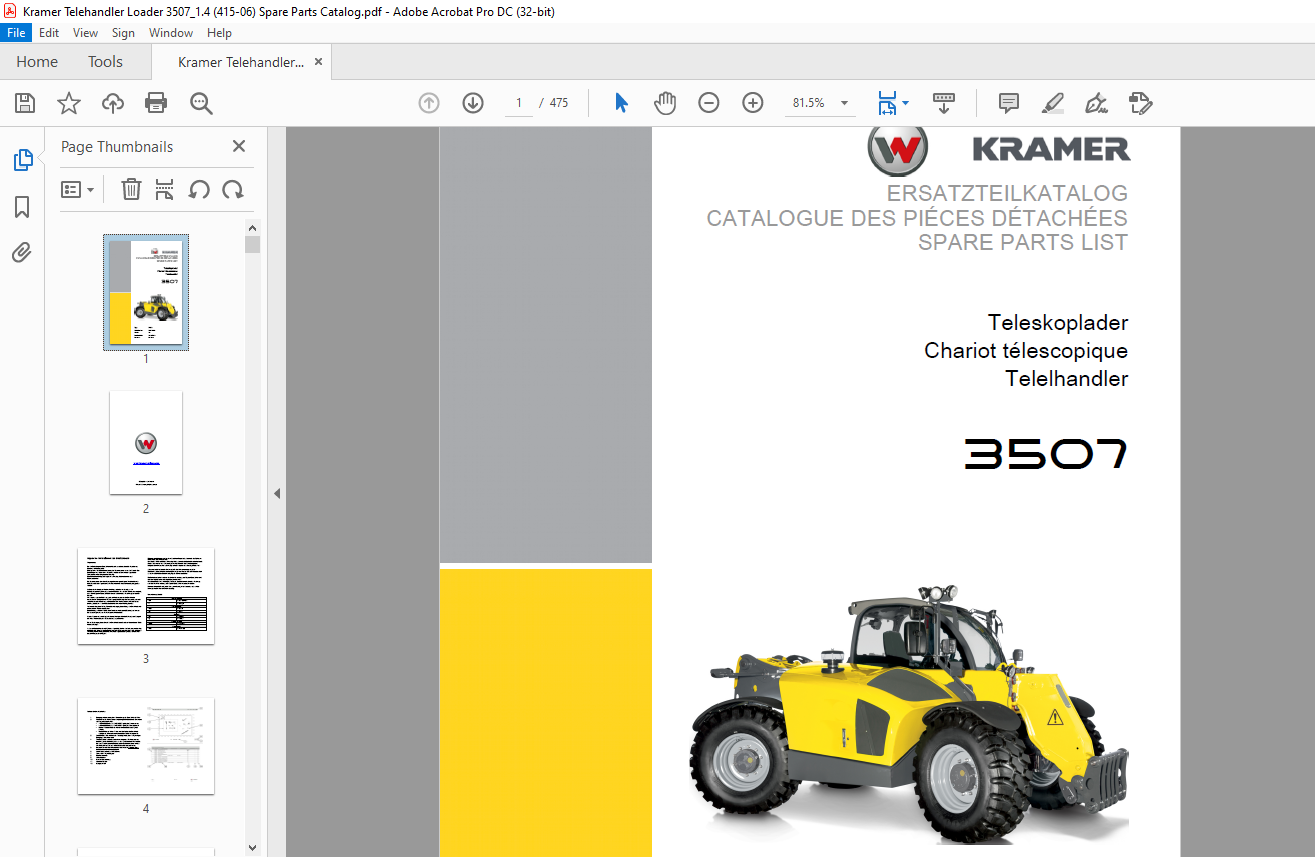Click the "Page Thumbnails" panel title
Viewport: 1315px width, 857px height.
[x=117, y=147]
